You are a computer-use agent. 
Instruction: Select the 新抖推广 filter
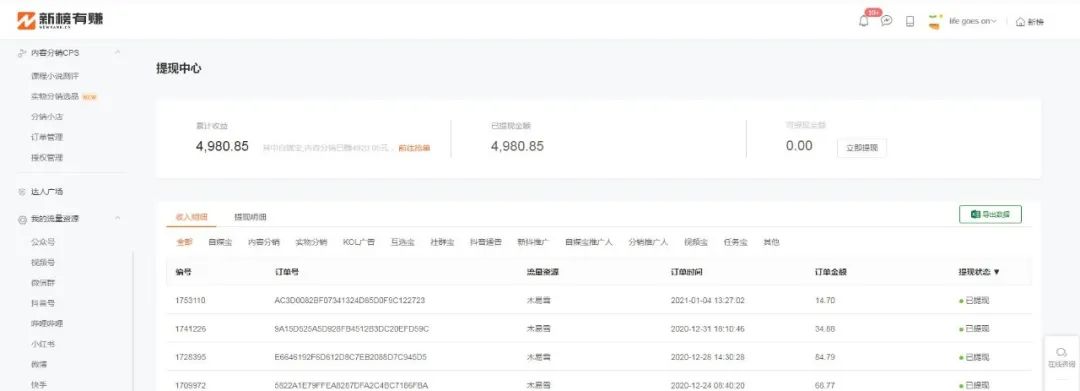click(533, 242)
